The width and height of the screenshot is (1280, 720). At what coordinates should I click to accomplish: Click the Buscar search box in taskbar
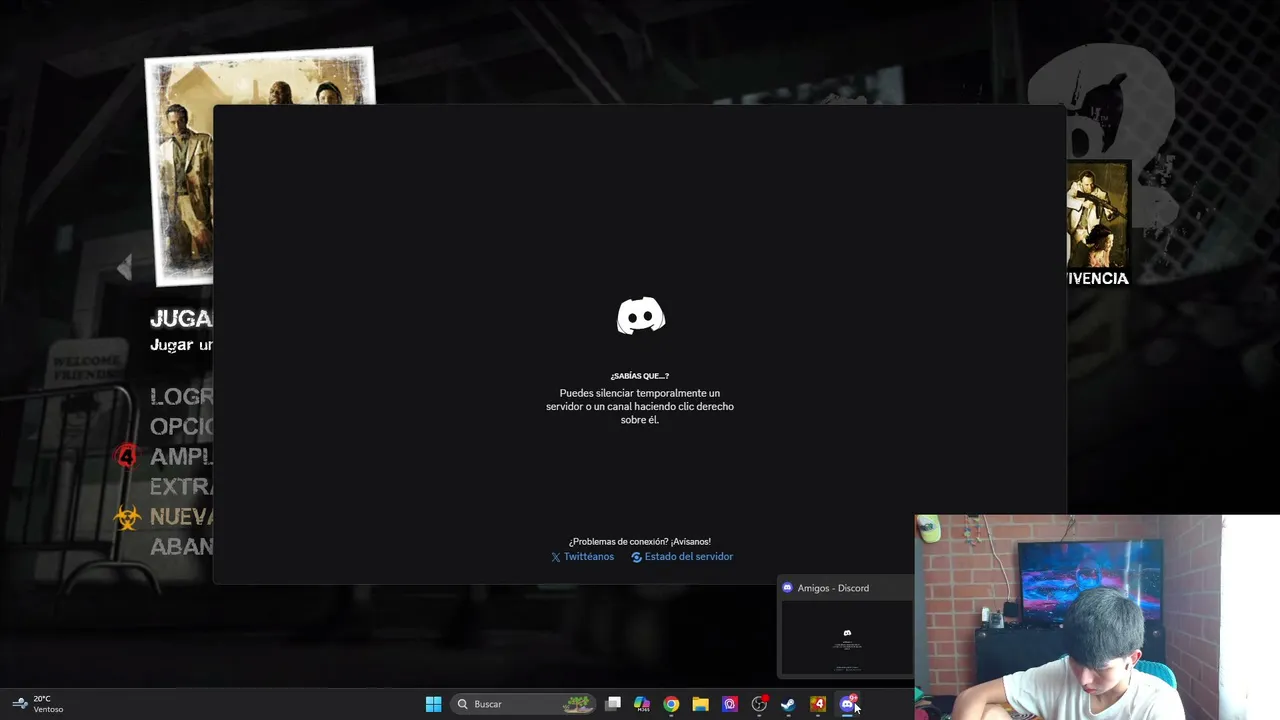click(523, 704)
